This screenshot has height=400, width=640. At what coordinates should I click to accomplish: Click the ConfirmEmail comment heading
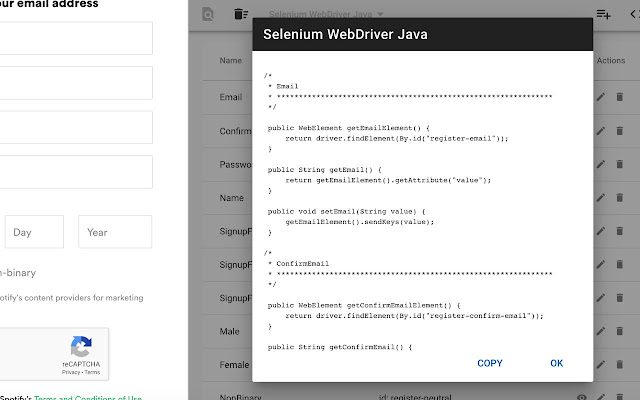[x=302, y=263]
